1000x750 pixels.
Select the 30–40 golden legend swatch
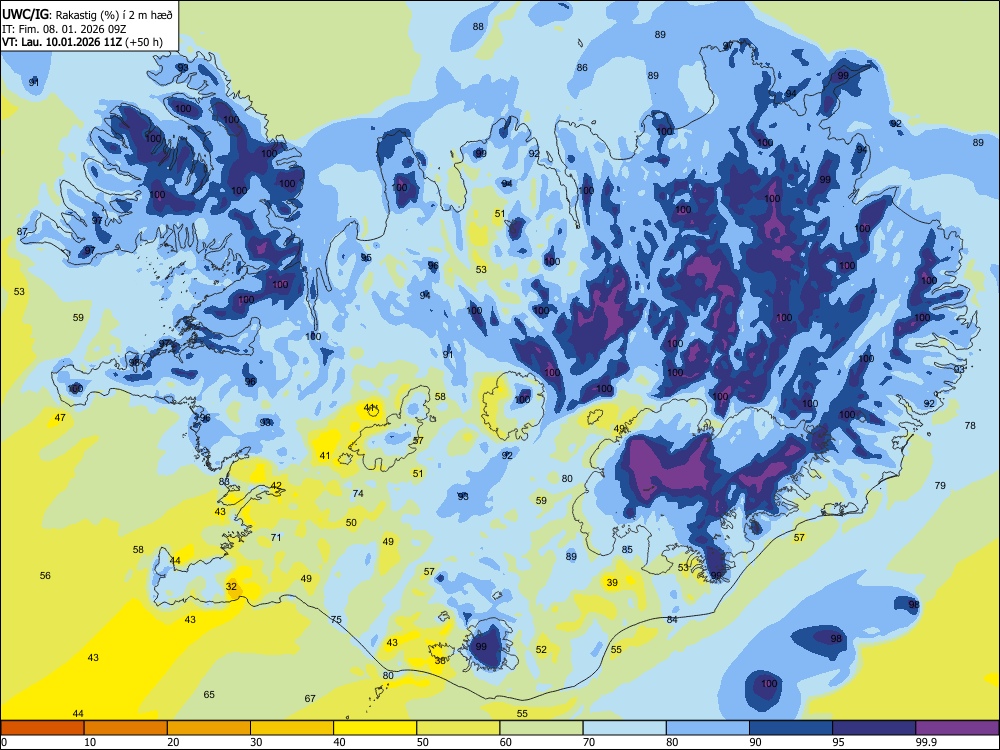tap(292, 728)
